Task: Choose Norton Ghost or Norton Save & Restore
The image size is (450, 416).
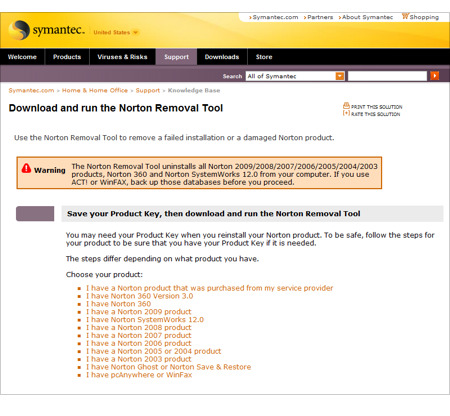Action: click(x=168, y=367)
